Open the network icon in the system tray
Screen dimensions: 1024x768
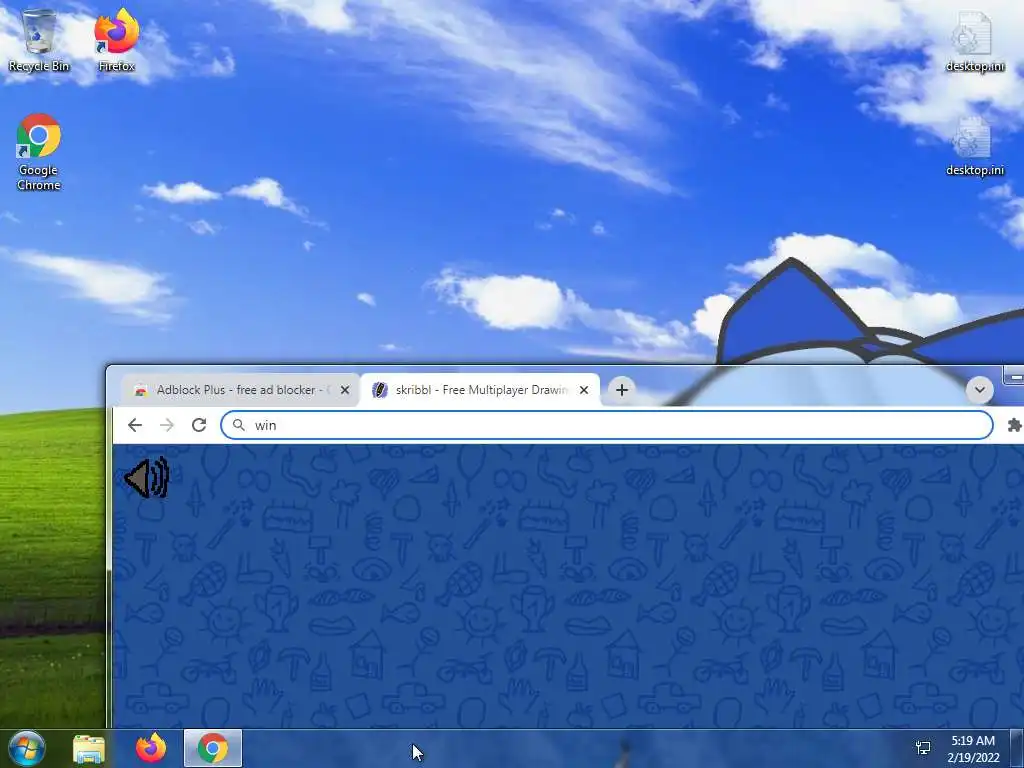point(923,748)
